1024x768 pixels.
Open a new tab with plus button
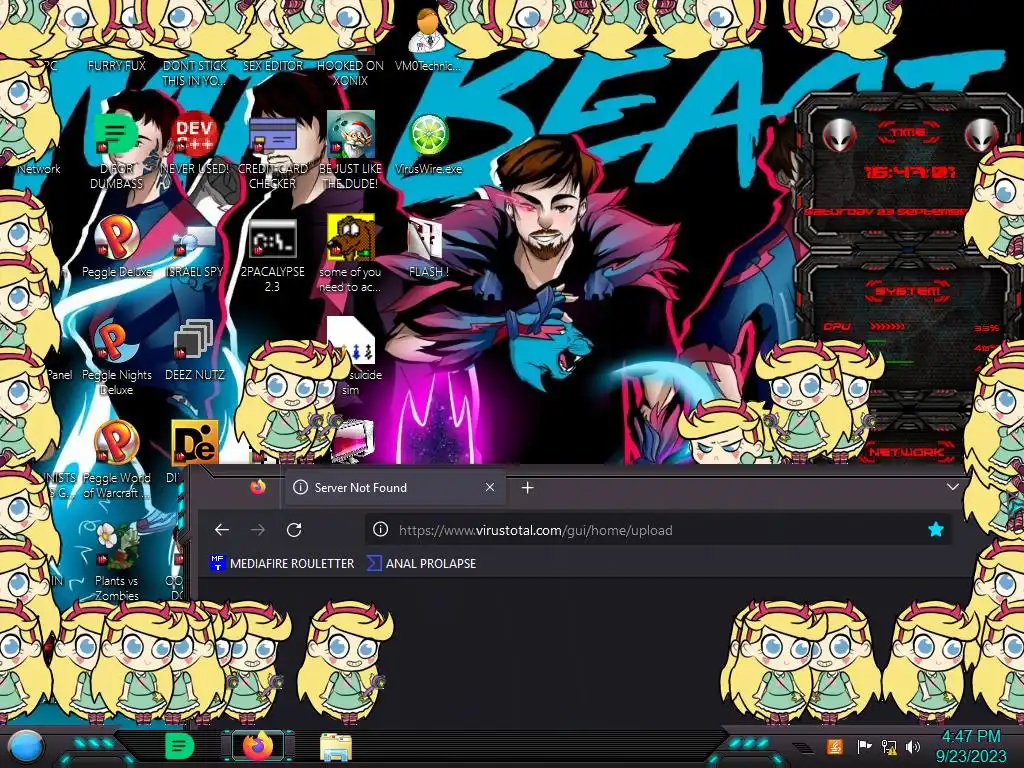[528, 487]
